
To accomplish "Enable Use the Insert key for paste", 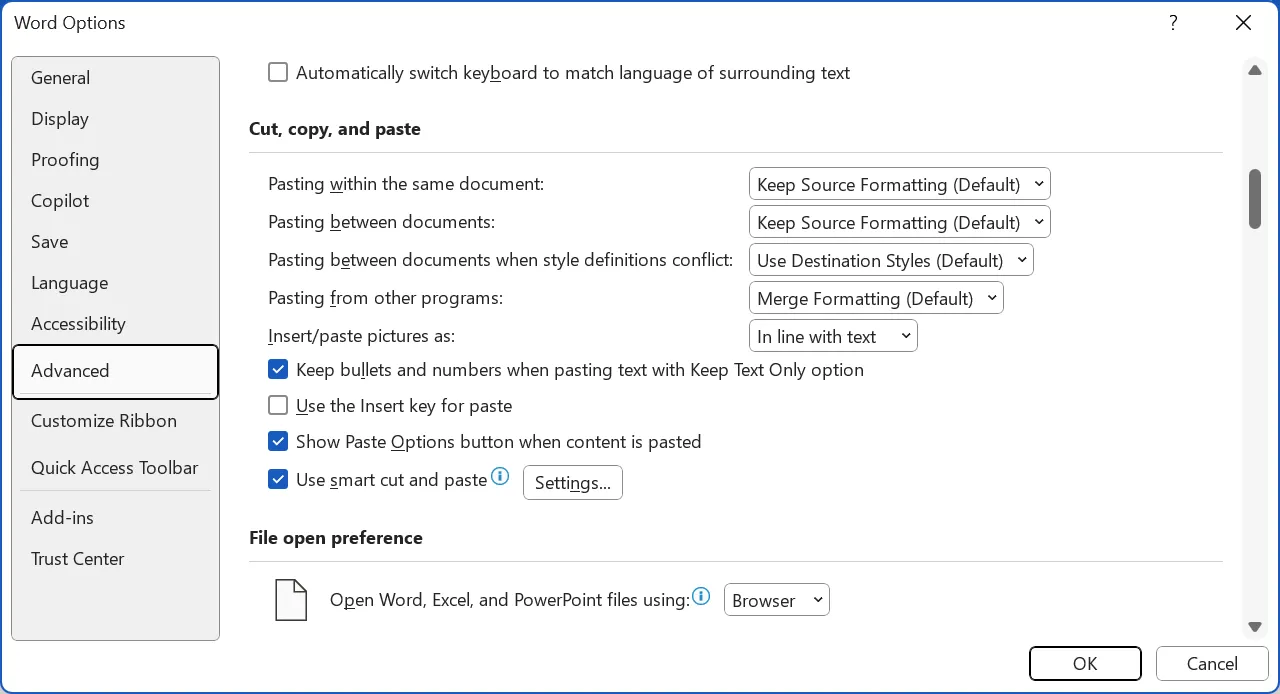I will click(x=278, y=405).
